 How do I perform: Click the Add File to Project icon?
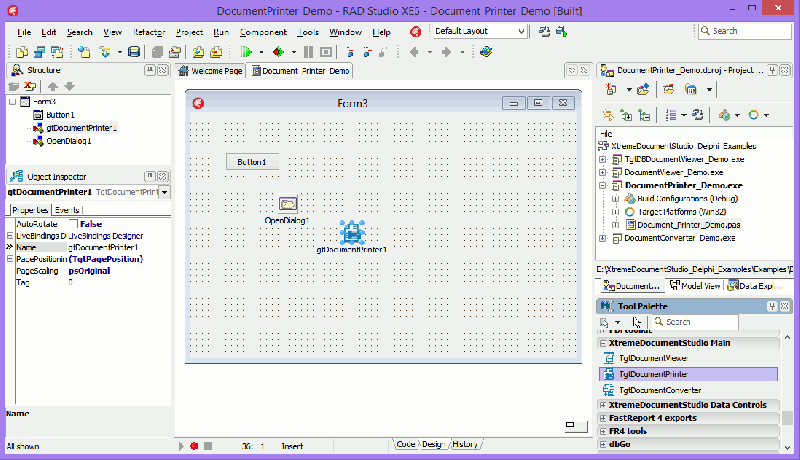[198, 52]
